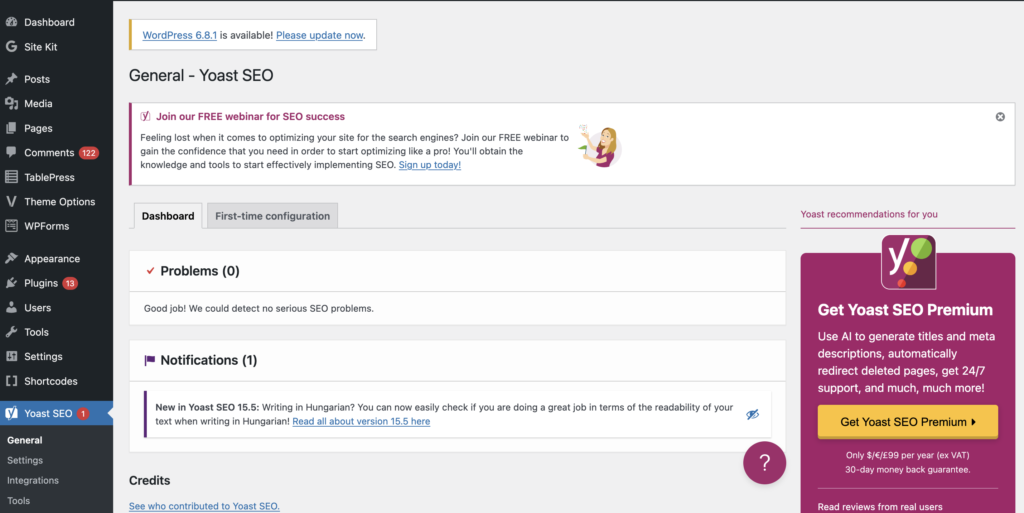Click the WPForms icon in sidebar
This screenshot has height=513, width=1024.
click(x=11, y=226)
